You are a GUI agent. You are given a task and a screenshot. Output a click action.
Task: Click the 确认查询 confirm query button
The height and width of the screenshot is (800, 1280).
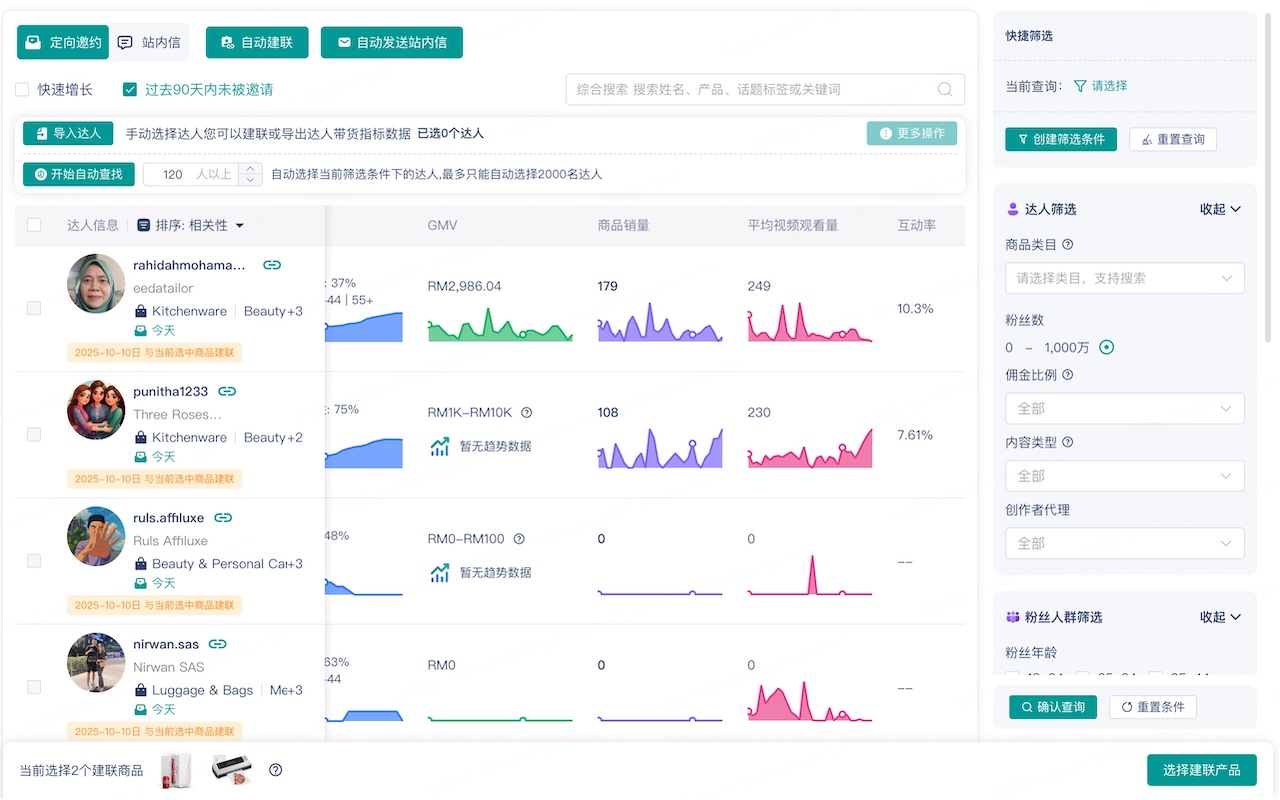(1052, 706)
